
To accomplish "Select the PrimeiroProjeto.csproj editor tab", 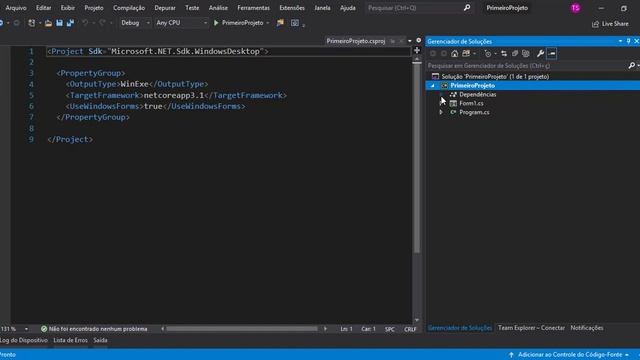I will 356,41.
